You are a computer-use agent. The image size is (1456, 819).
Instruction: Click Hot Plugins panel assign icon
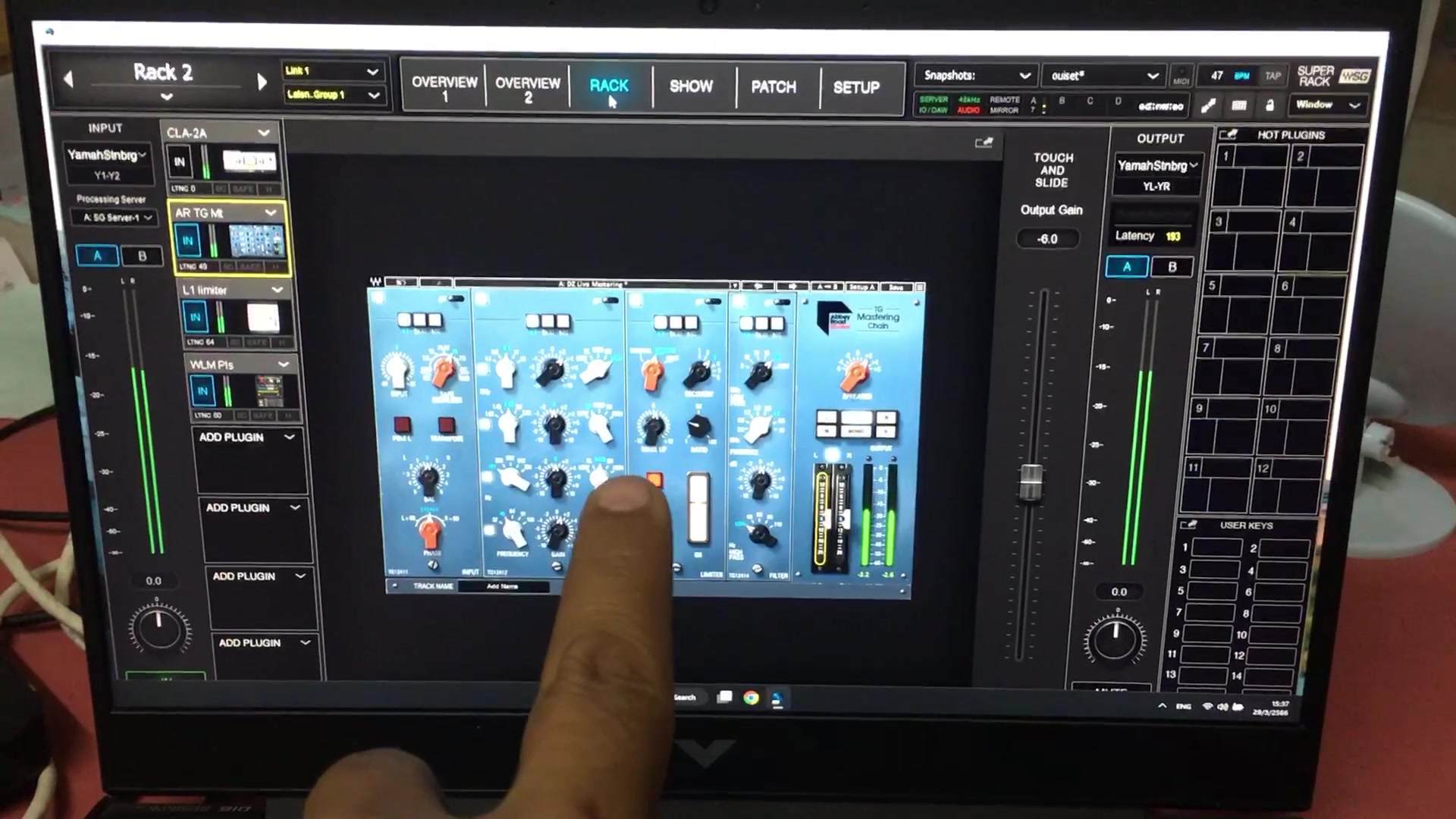tap(1228, 134)
